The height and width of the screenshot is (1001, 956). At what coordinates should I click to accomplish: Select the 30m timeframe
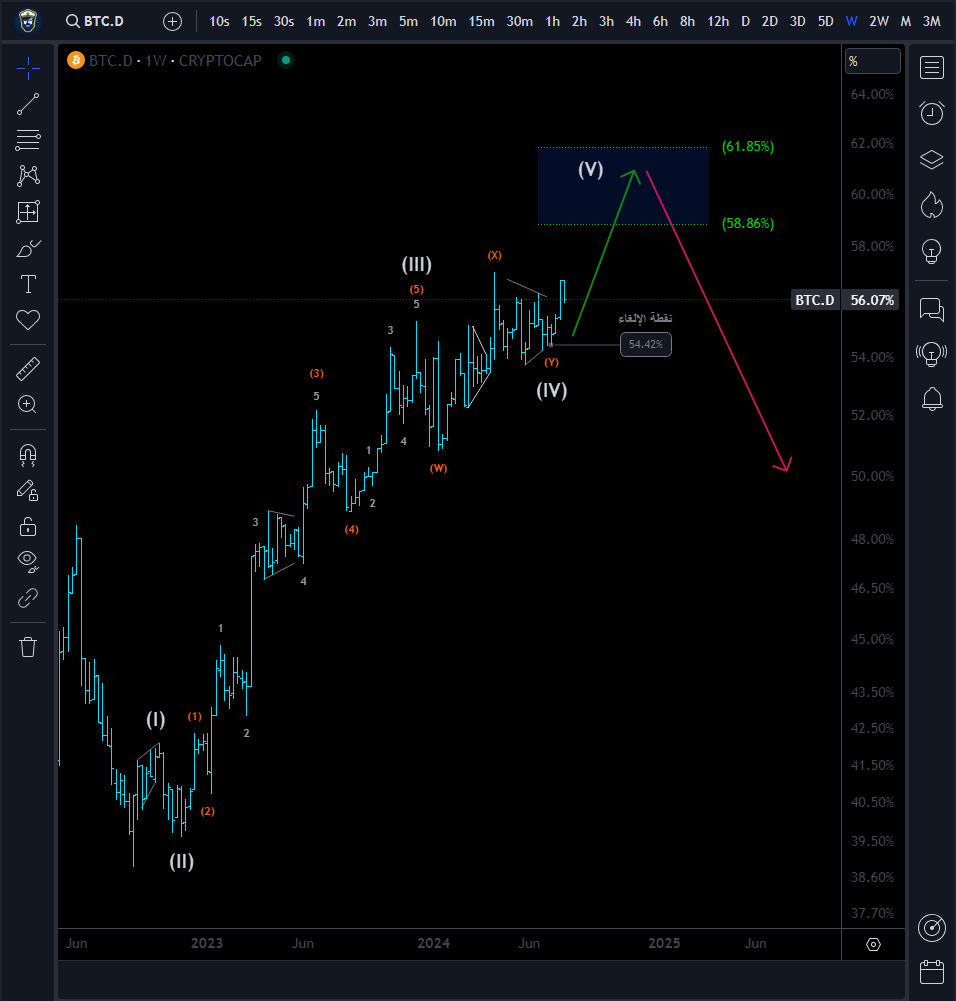click(x=519, y=22)
